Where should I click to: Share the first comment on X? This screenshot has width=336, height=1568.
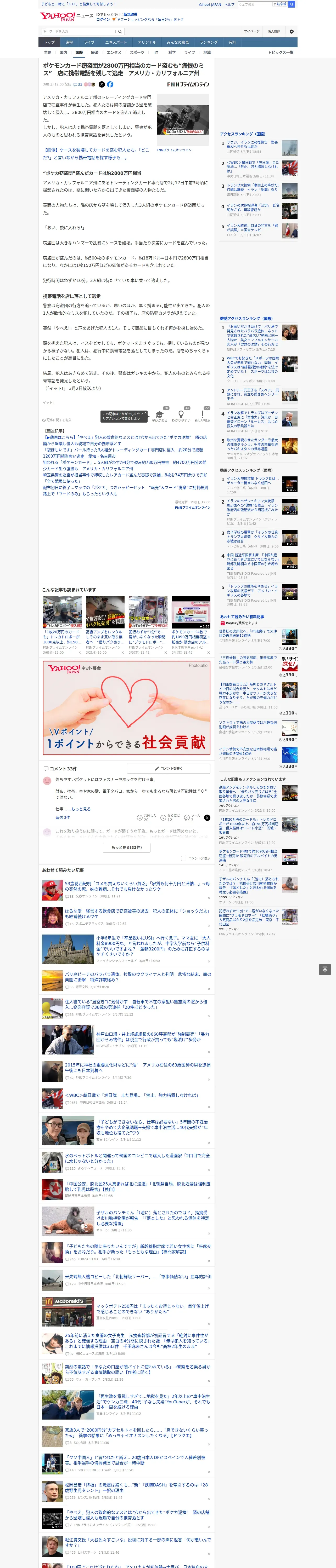(x=207, y=817)
